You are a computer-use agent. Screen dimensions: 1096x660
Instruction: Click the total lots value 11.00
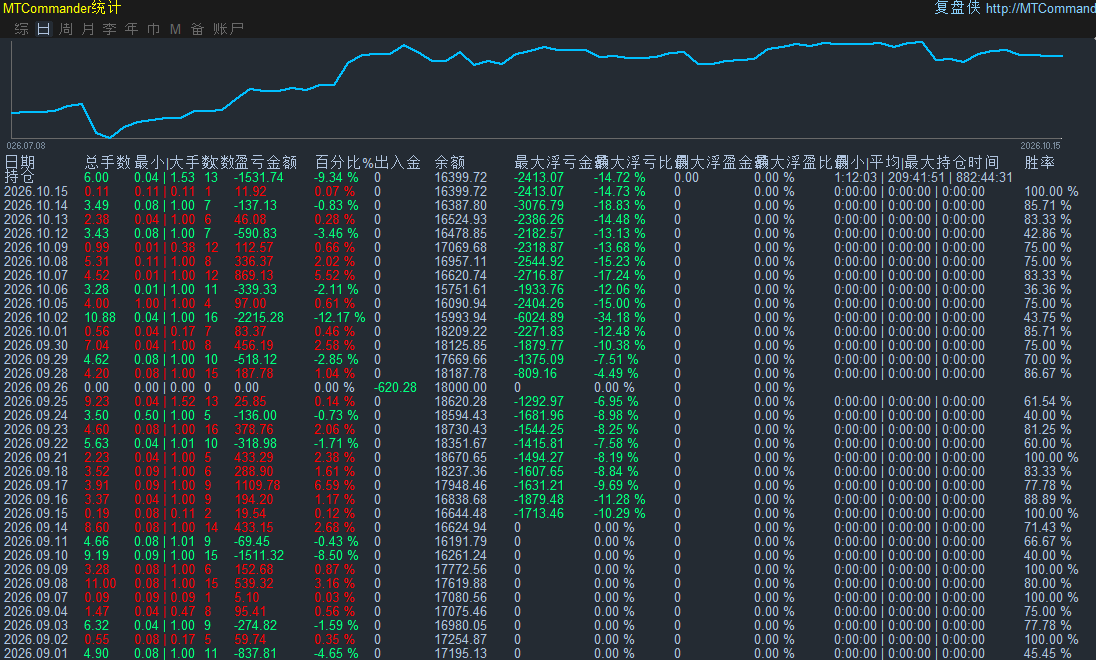coord(100,583)
